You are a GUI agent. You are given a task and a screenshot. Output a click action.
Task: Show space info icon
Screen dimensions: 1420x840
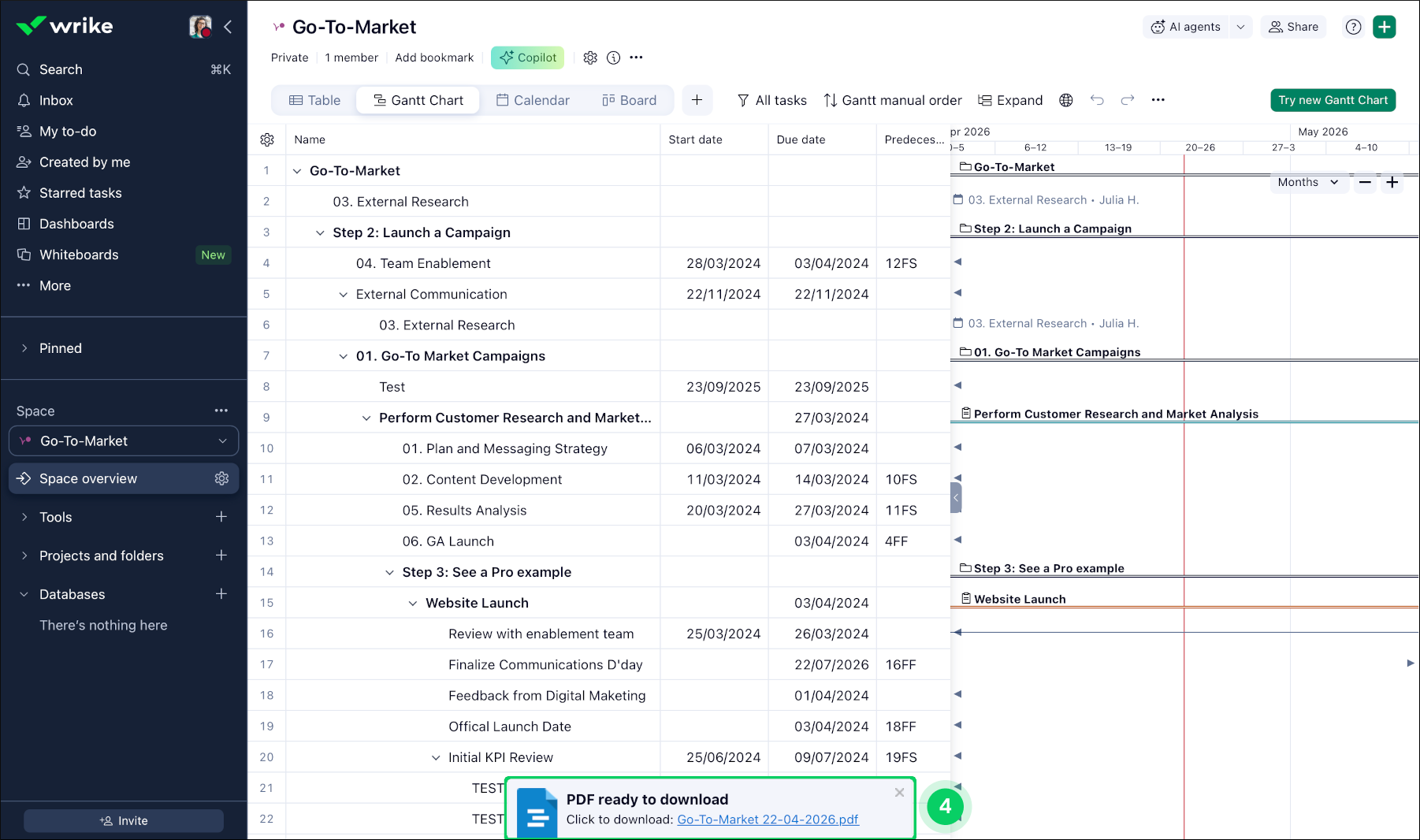[x=614, y=58]
